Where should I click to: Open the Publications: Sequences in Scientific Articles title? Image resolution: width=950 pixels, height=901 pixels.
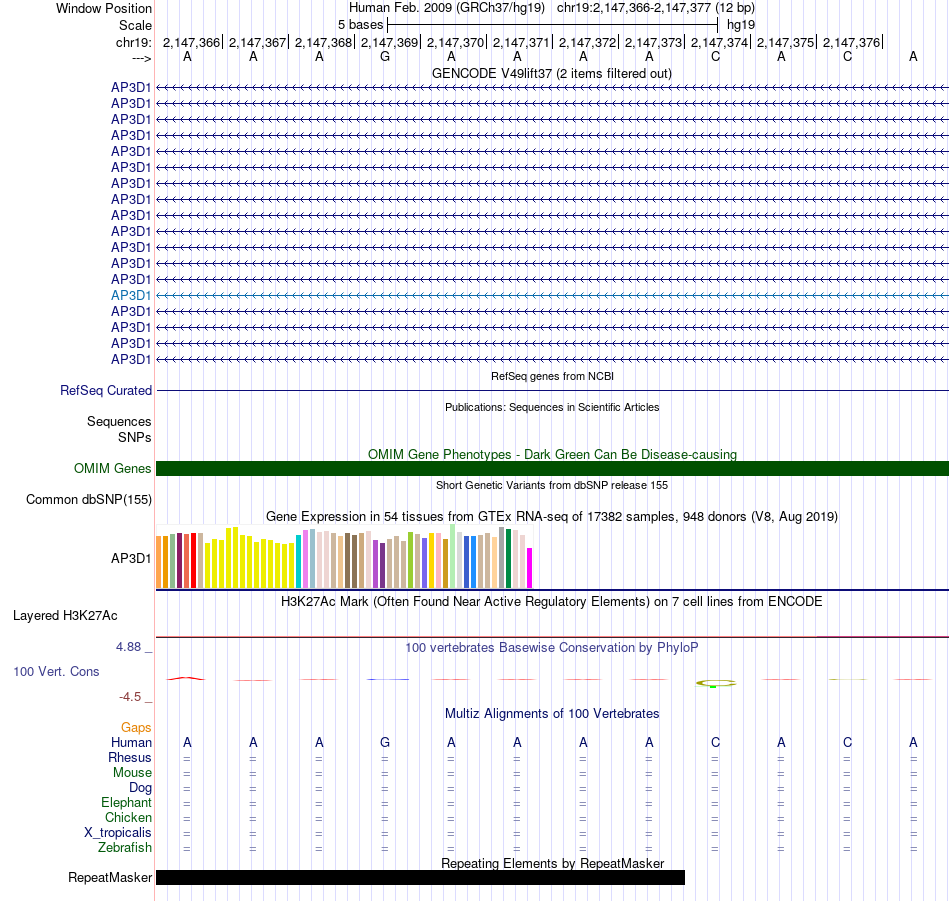pos(552,407)
